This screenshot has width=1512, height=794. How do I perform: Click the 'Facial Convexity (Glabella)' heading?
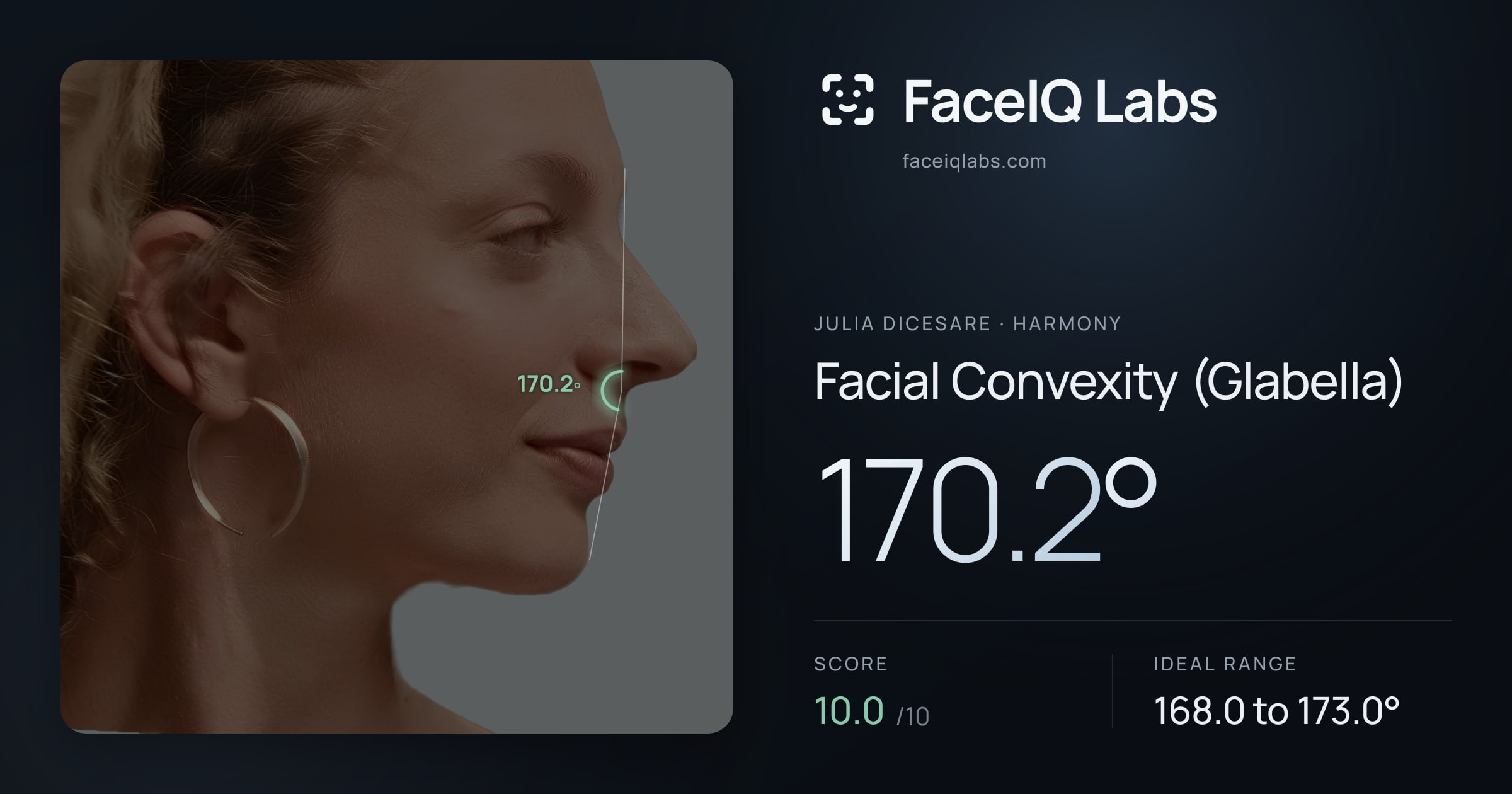click(1109, 382)
